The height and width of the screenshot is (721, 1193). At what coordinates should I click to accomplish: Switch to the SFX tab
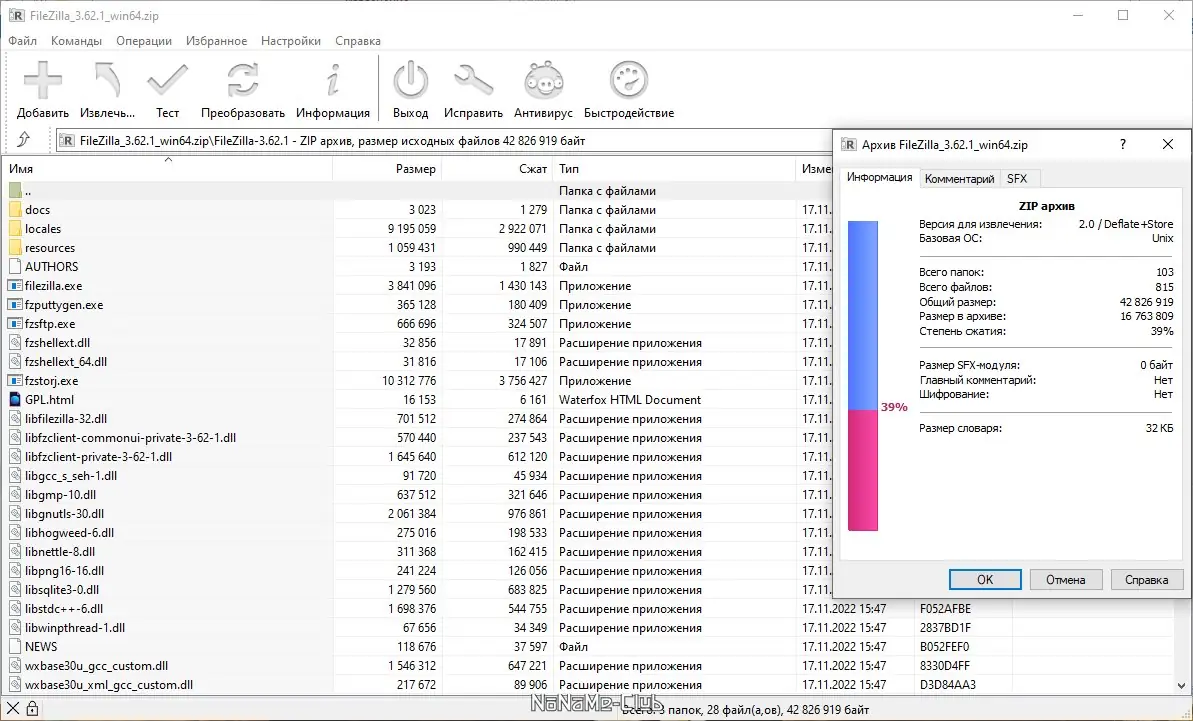pyautogui.click(x=1017, y=179)
